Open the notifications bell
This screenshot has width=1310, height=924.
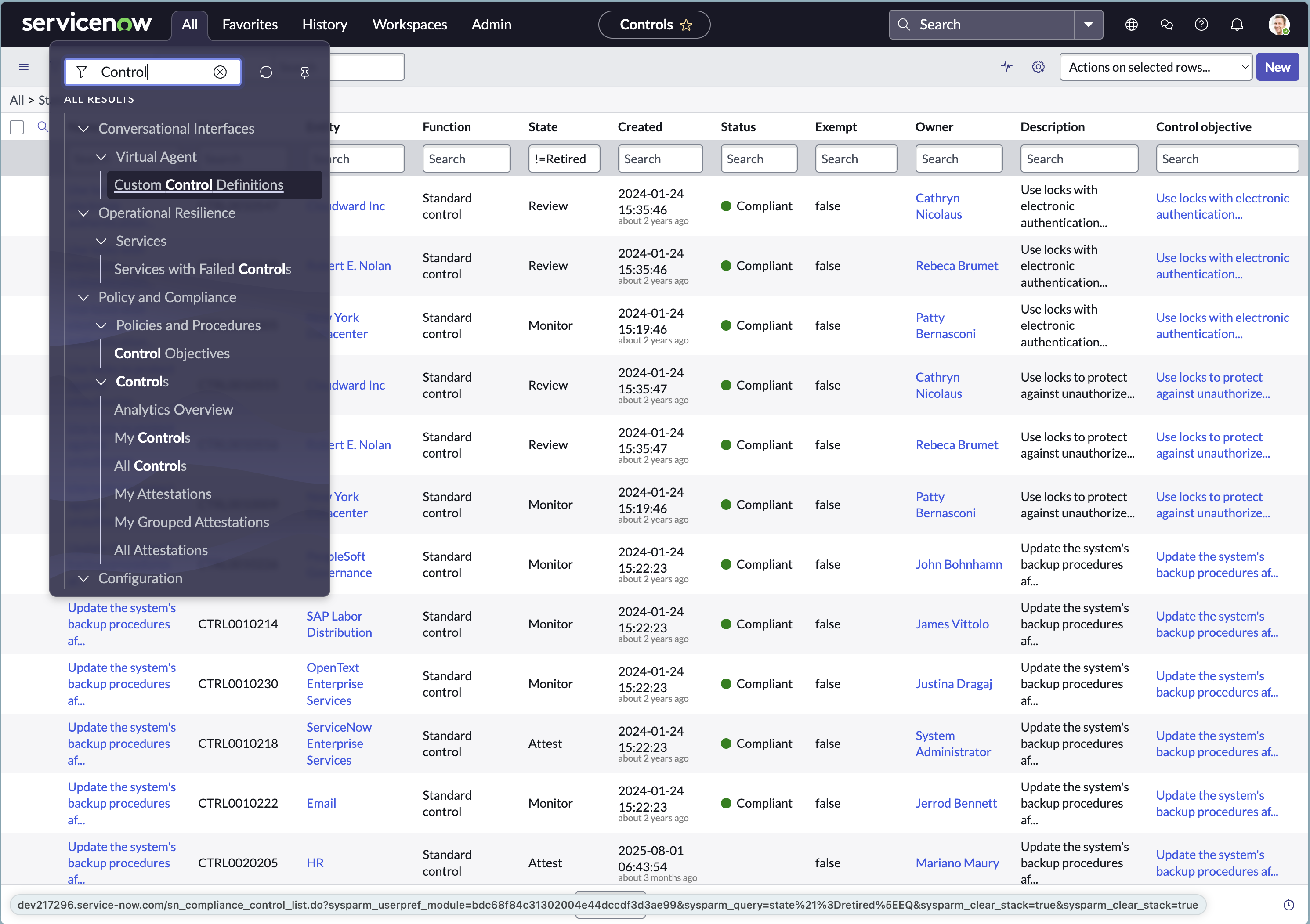[x=1236, y=25]
